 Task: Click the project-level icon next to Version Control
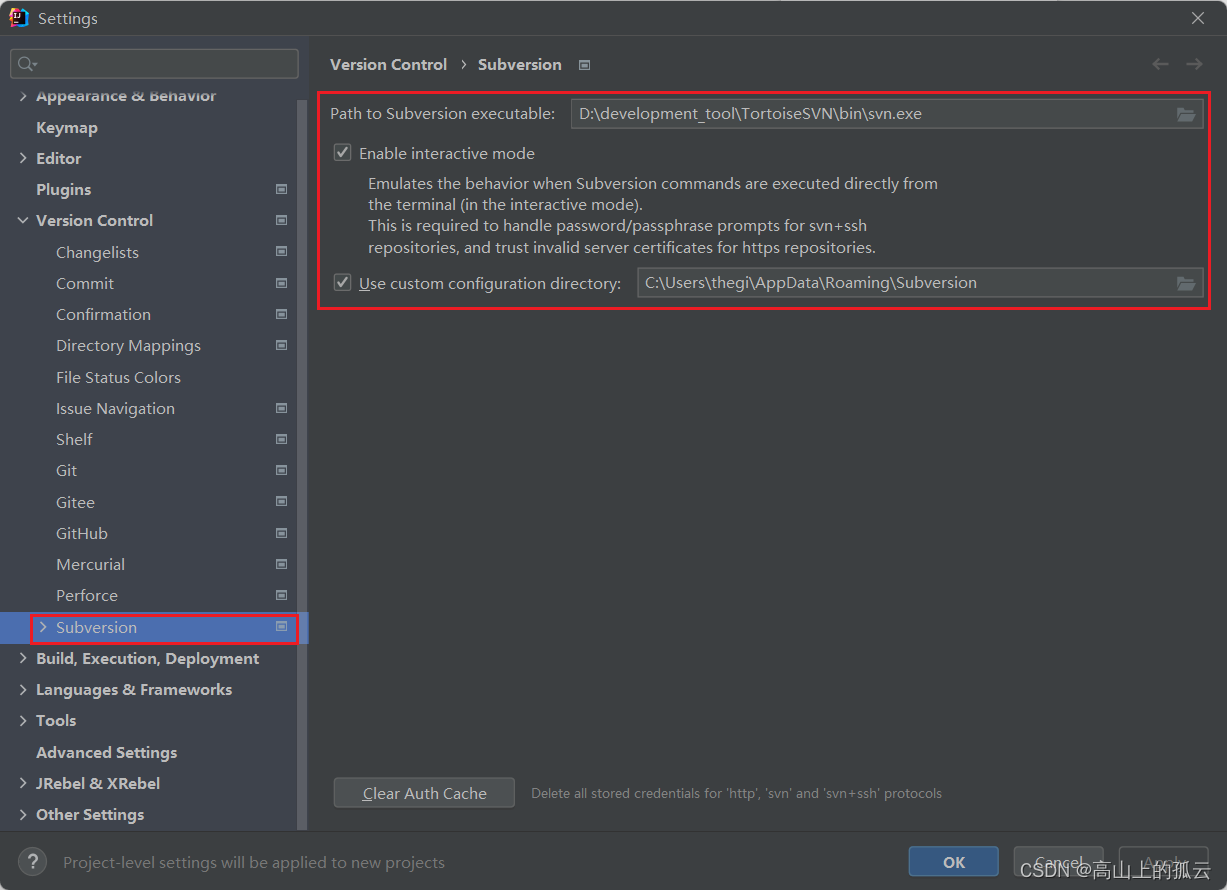281,220
